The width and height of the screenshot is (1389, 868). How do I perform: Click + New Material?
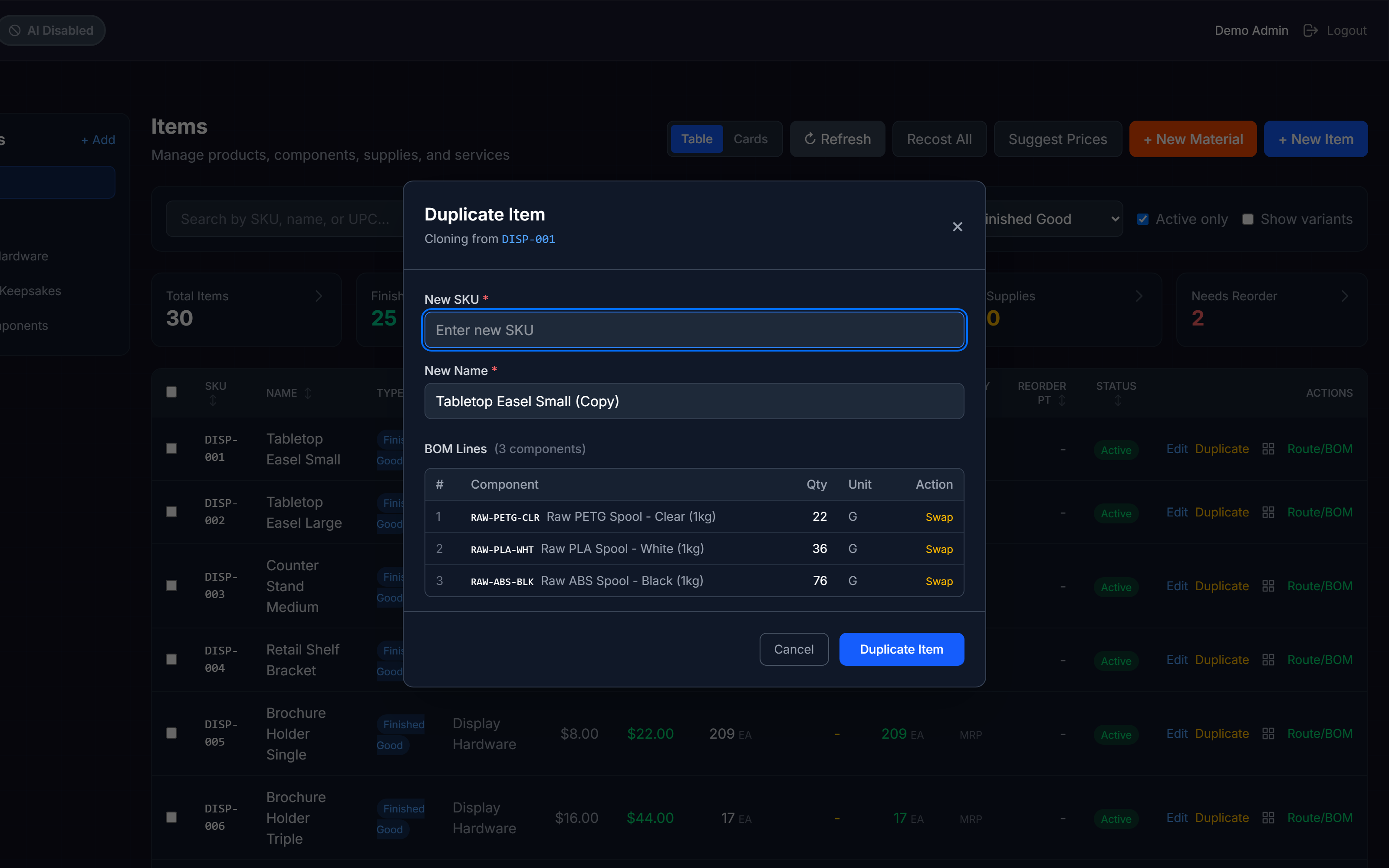pyautogui.click(x=1193, y=139)
